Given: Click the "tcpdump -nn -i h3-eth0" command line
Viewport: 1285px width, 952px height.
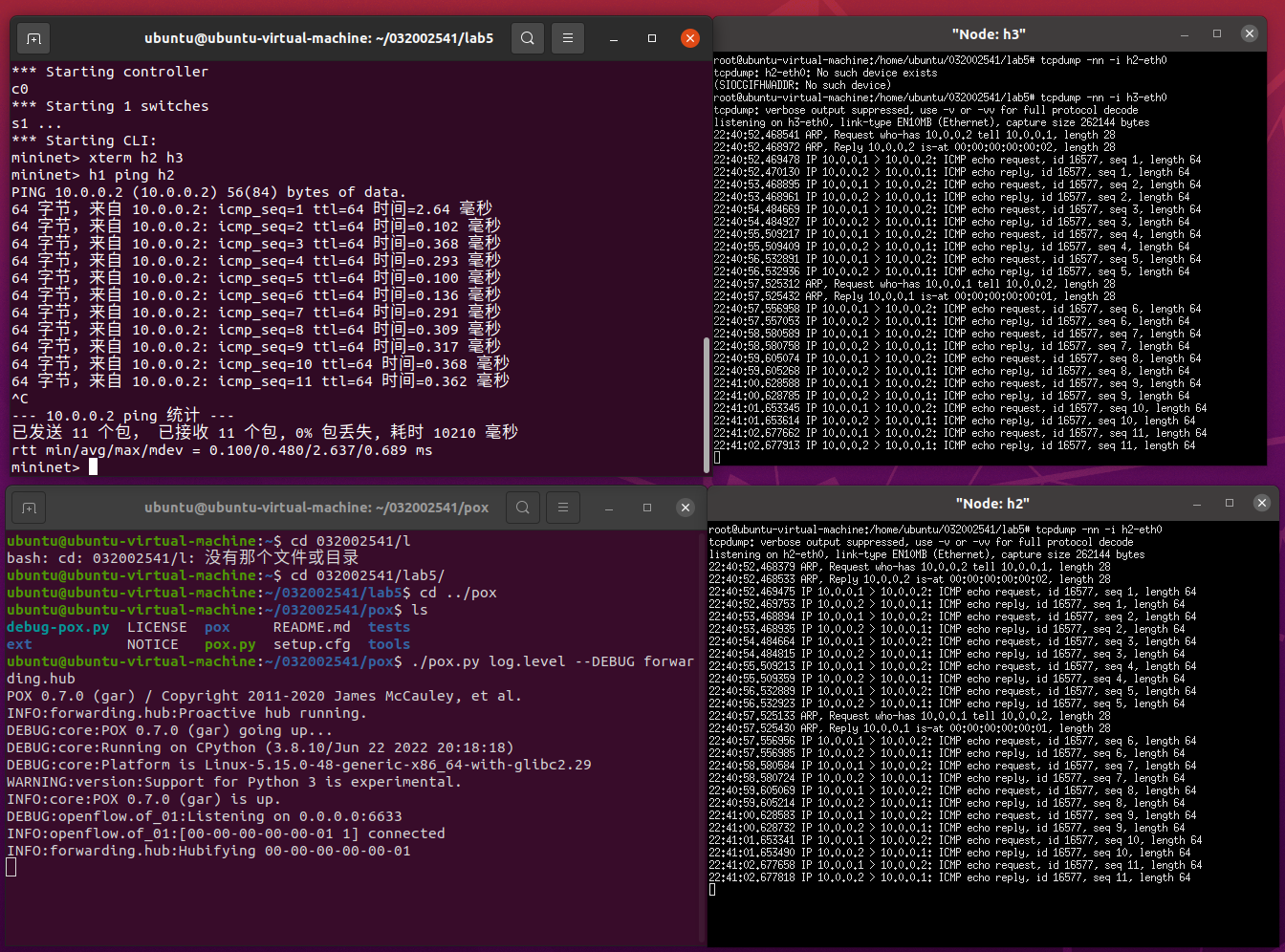Looking at the screenshot, I should click(941, 97).
